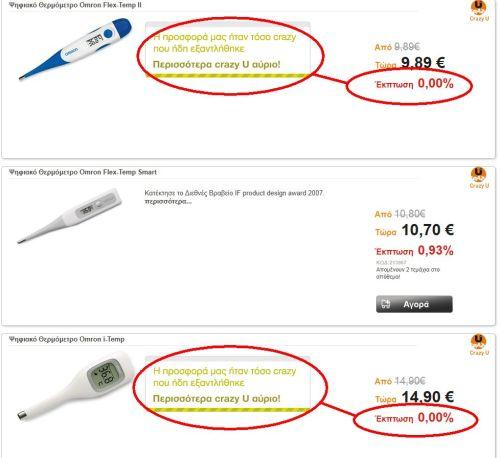Open the Omron i-Temp thermometer image
This screenshot has height=458, width=500.
tap(76, 385)
